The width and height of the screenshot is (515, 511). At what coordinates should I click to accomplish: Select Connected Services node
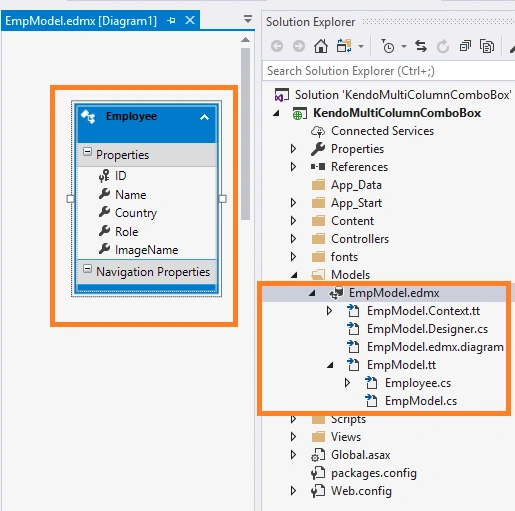tap(382, 131)
